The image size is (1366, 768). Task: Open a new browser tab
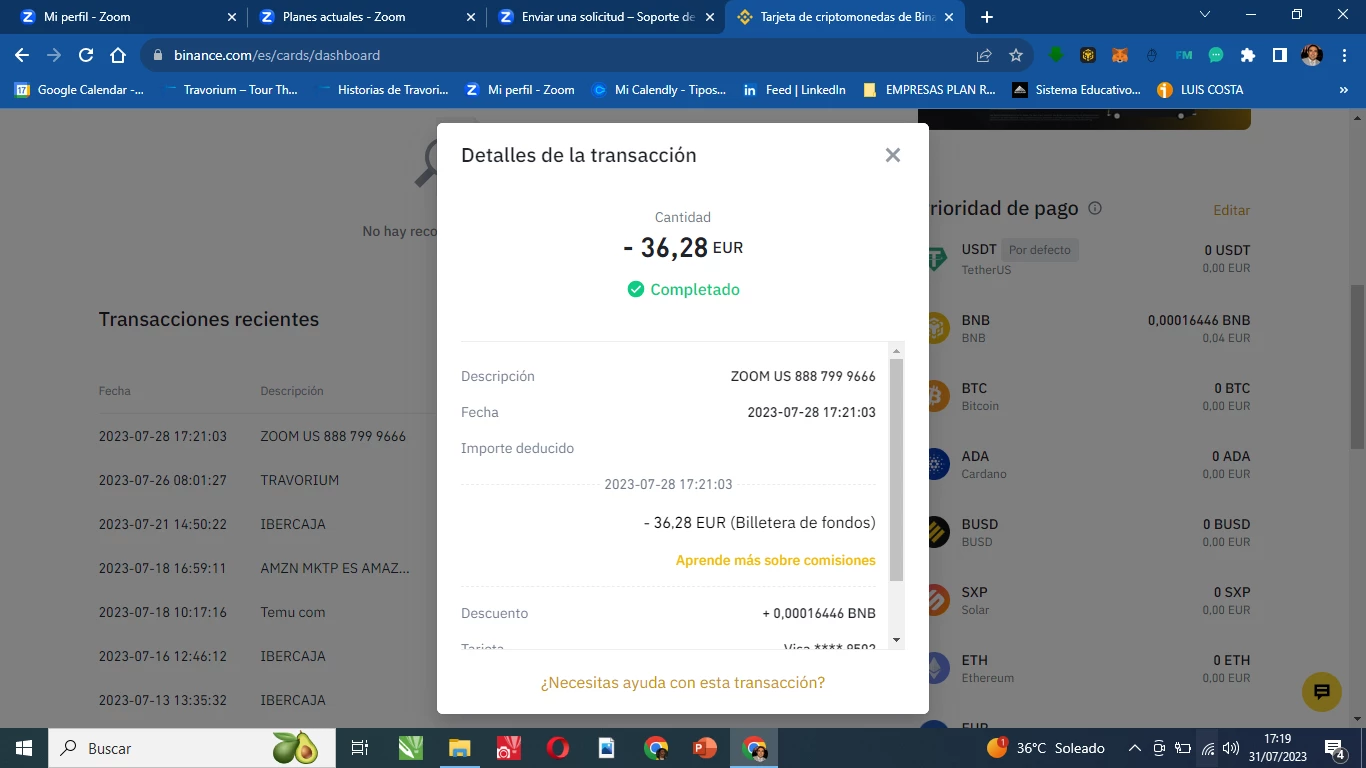(x=987, y=17)
